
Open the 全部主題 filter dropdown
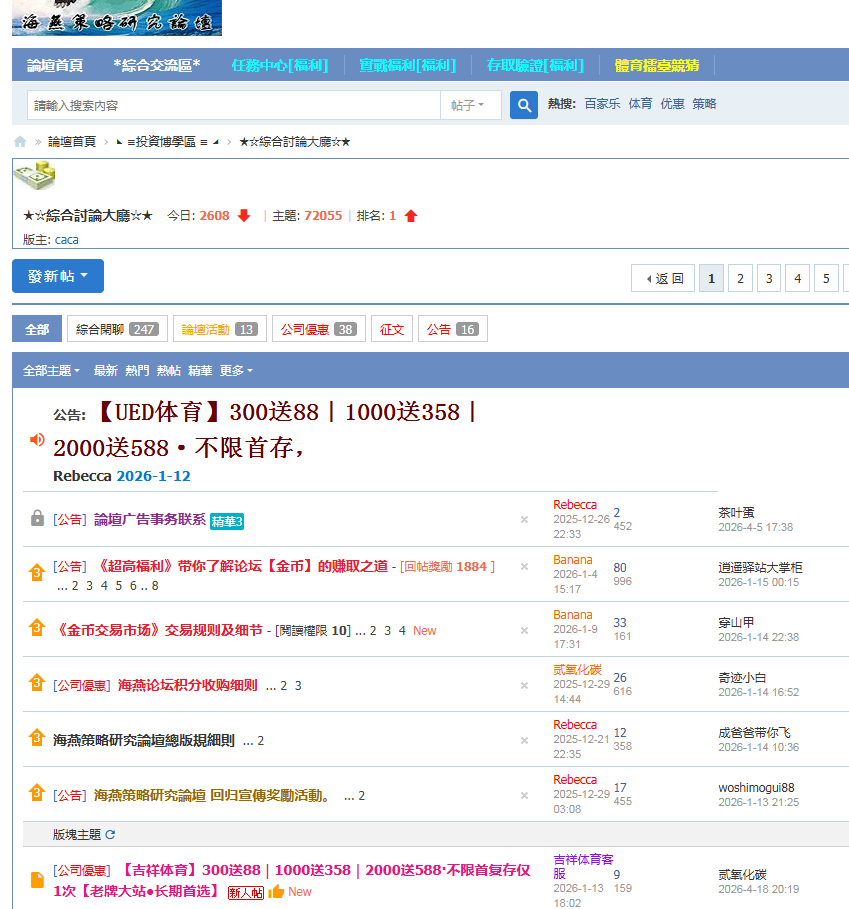click(52, 370)
